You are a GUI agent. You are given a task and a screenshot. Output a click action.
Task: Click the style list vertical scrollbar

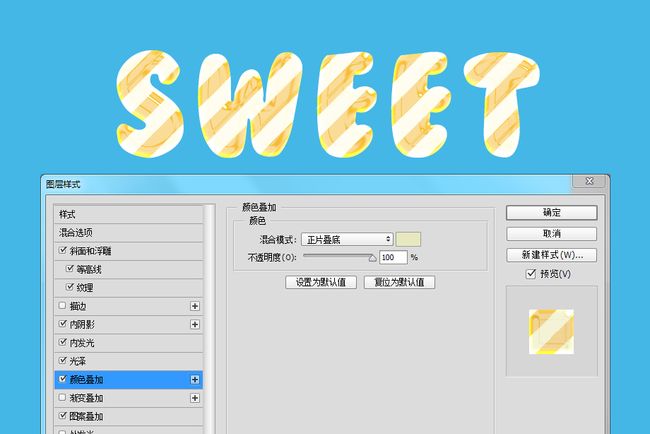pos(210,319)
